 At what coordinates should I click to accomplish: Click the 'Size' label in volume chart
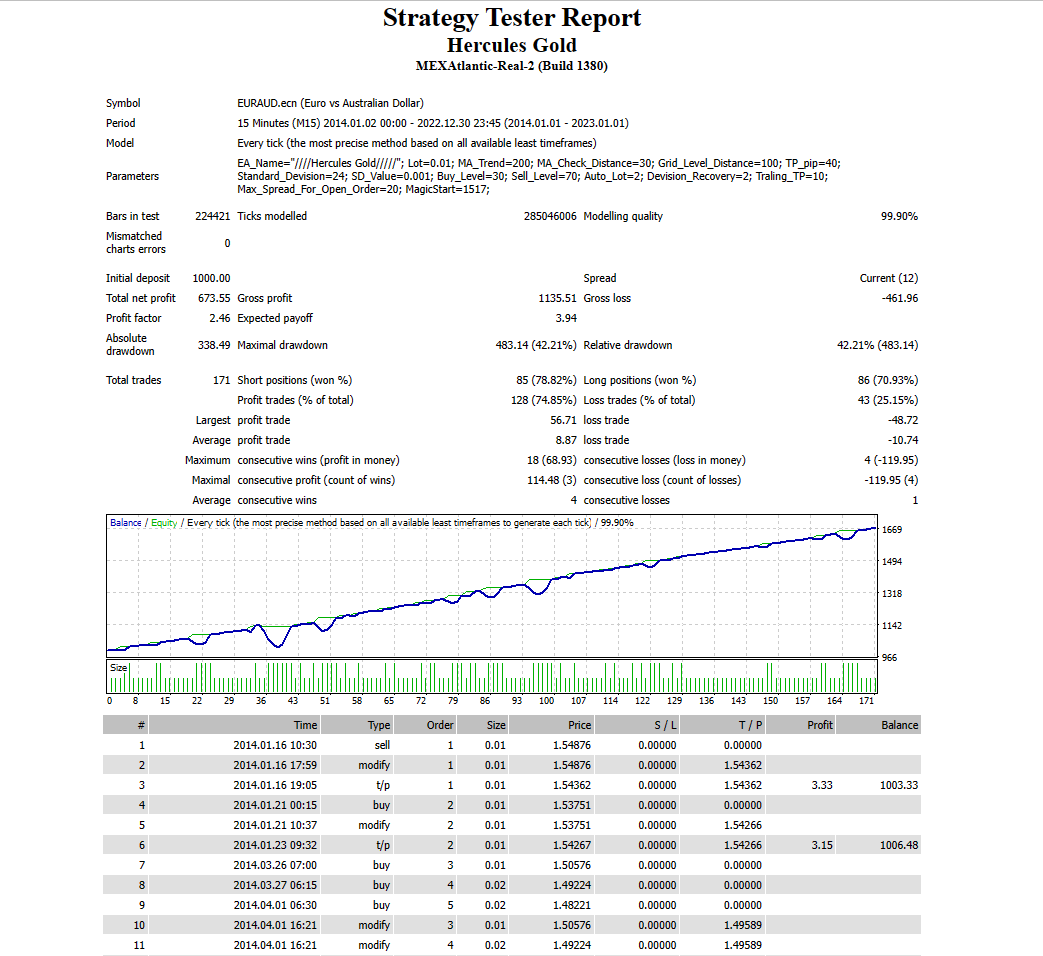[x=118, y=668]
